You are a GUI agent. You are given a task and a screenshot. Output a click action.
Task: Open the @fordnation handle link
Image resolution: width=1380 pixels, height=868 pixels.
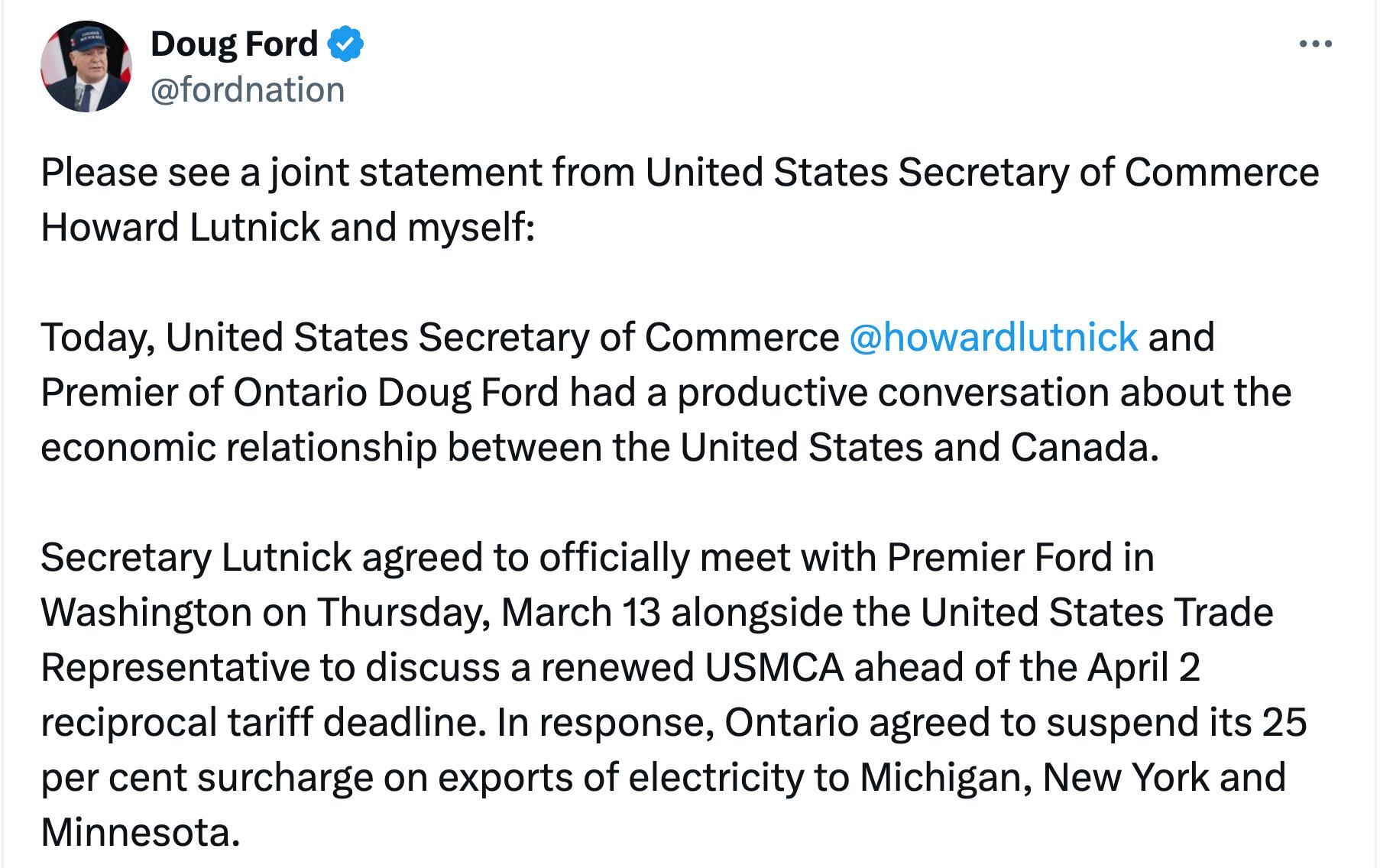(248, 90)
